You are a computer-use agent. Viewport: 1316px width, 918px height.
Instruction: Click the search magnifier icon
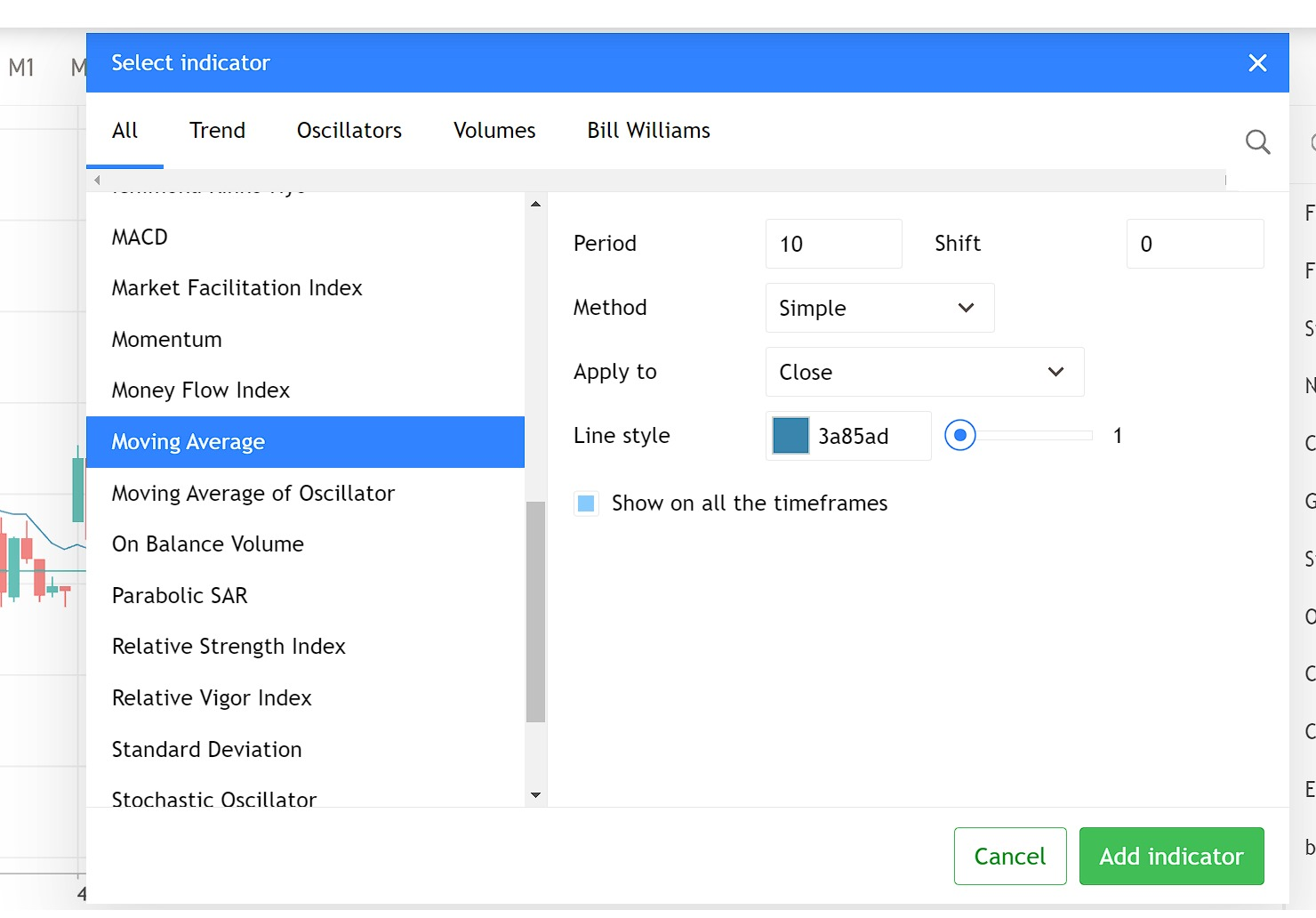pos(1257,141)
